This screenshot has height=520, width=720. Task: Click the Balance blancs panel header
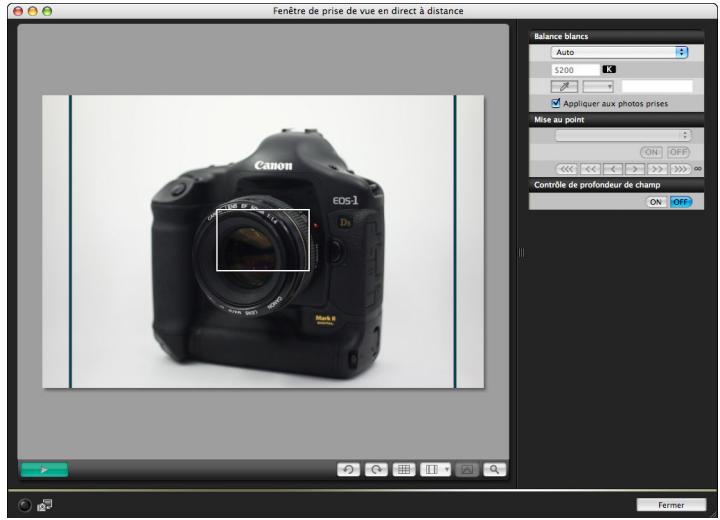click(x=616, y=37)
